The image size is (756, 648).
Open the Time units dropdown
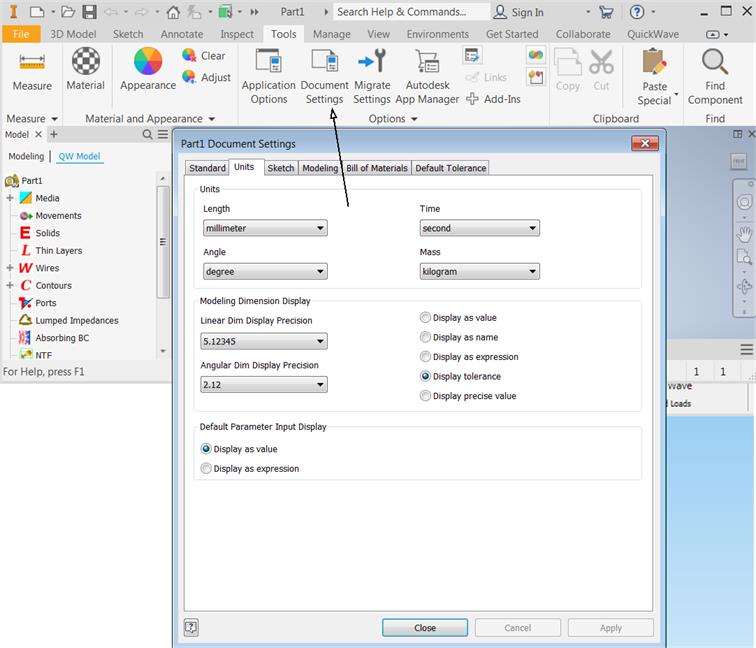479,228
